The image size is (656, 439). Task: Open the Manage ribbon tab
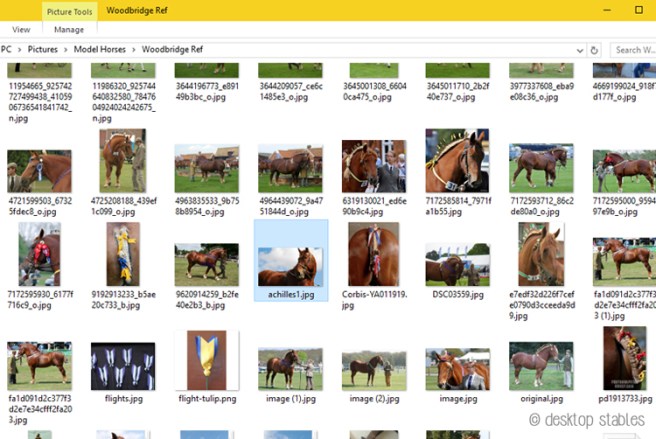(69, 30)
